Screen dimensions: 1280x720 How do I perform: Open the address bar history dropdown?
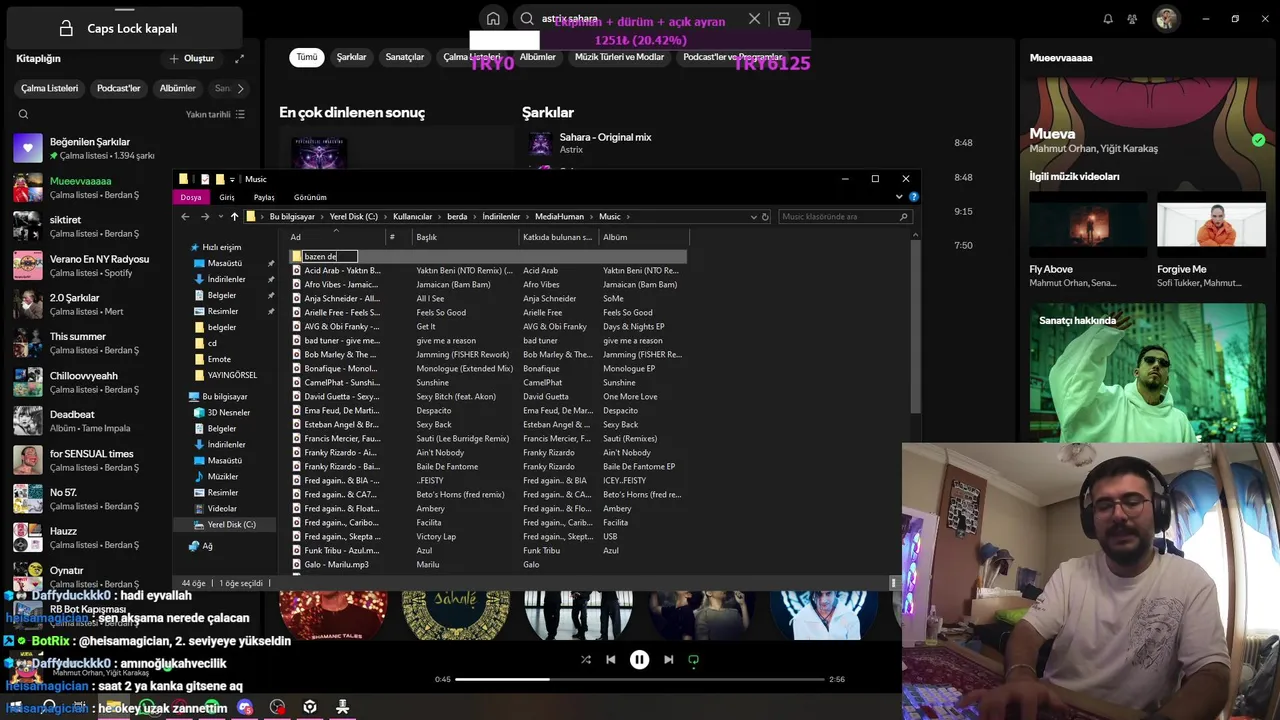[x=752, y=217]
